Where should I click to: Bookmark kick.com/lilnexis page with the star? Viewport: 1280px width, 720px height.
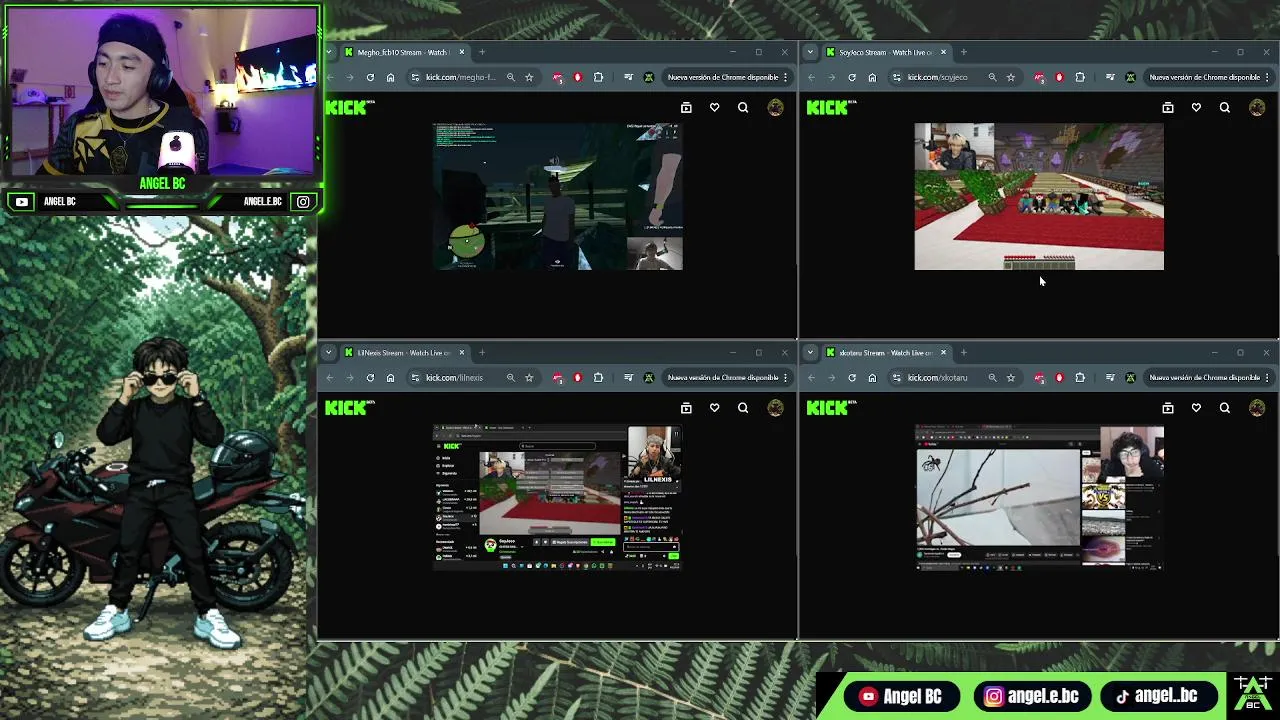529,377
